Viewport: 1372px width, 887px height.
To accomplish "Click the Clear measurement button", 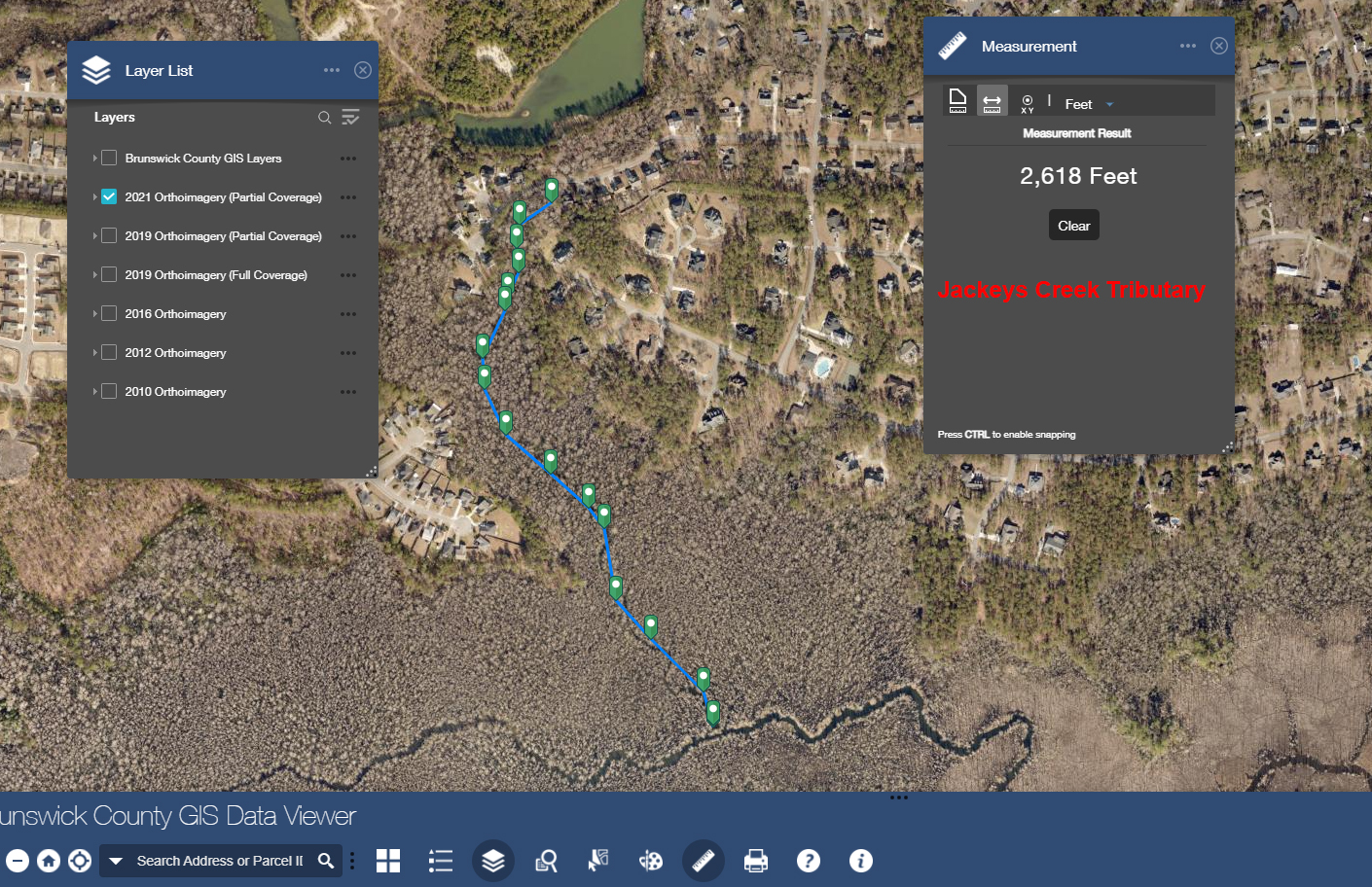I will click(x=1074, y=226).
